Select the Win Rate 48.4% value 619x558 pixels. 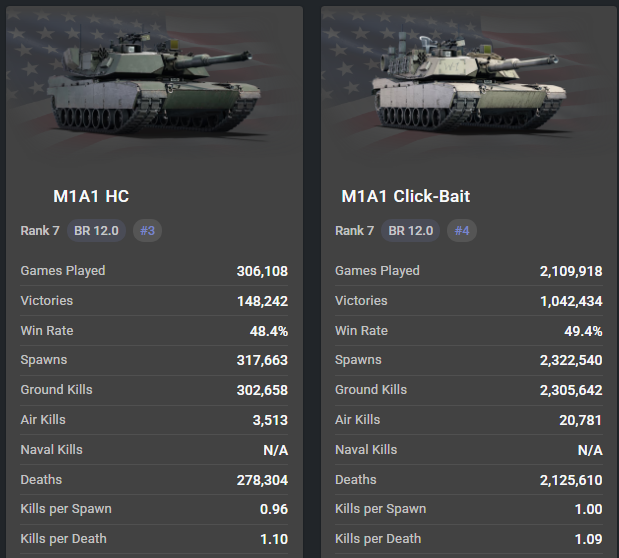(x=268, y=331)
